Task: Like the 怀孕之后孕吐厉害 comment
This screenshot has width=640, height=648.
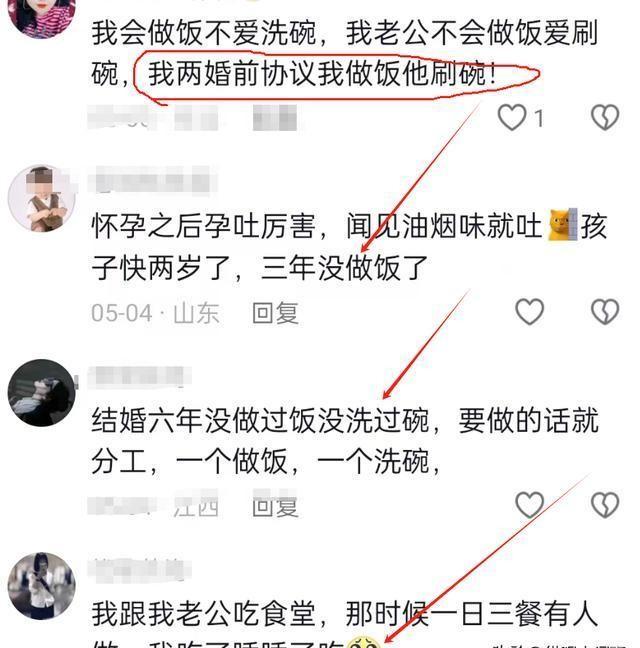Action: pos(529,311)
